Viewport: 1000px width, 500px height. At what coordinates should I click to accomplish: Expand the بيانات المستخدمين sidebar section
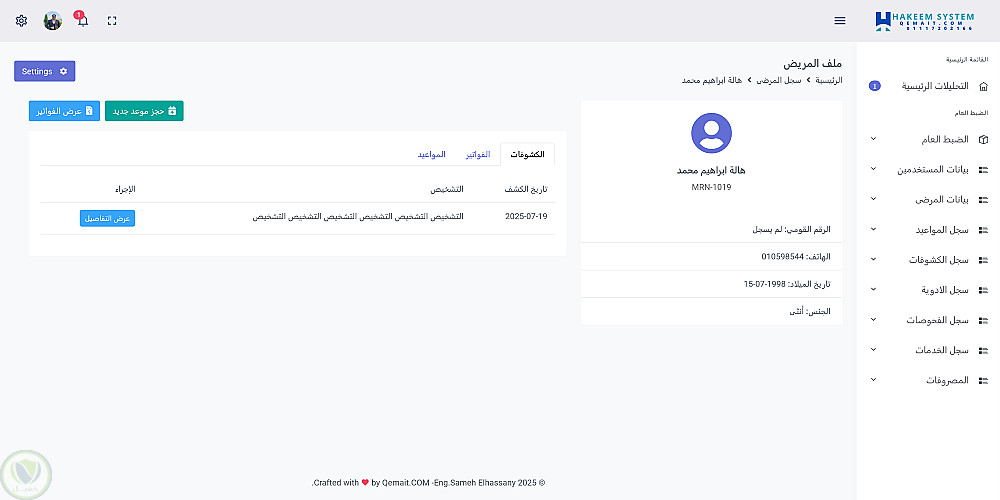click(929, 169)
